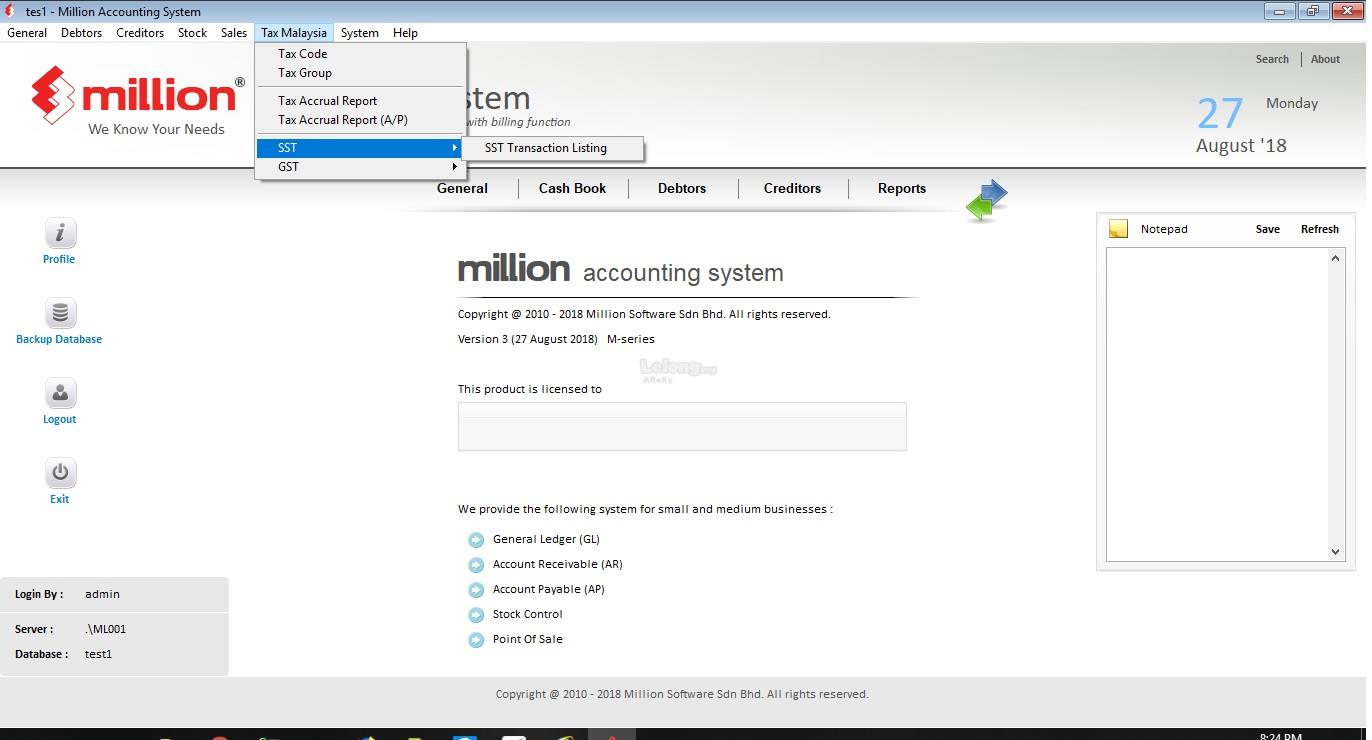Click the date number 27
The height and width of the screenshot is (740, 1372).
pos(1220,114)
